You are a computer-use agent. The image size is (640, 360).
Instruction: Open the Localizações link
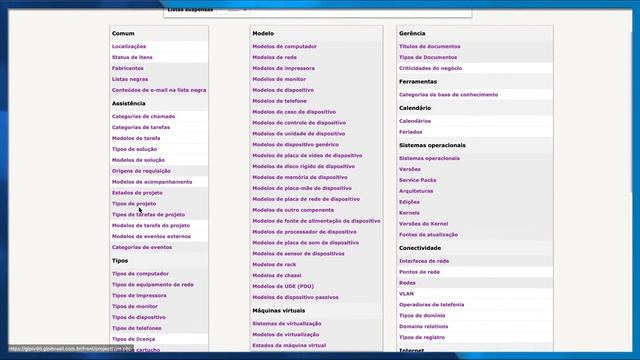click(x=129, y=47)
